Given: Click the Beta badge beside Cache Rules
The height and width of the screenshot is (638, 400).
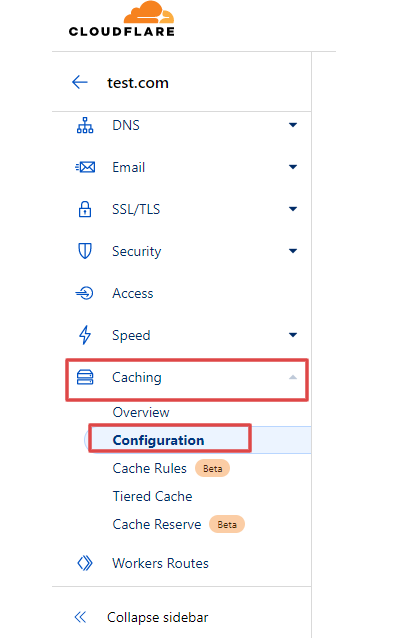Looking at the screenshot, I should [x=212, y=468].
